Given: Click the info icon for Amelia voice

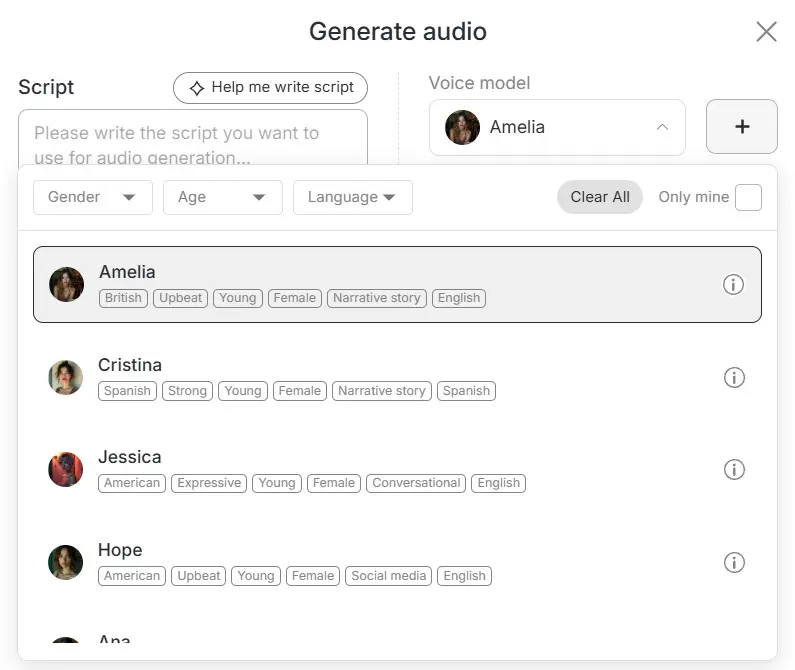Looking at the screenshot, I should coord(733,285).
